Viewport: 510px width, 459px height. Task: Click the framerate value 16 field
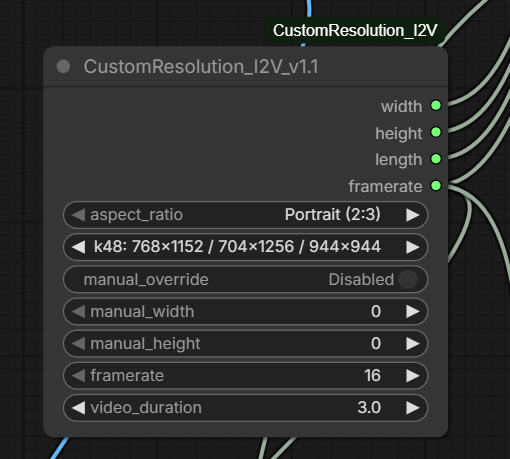pyautogui.click(x=245, y=376)
